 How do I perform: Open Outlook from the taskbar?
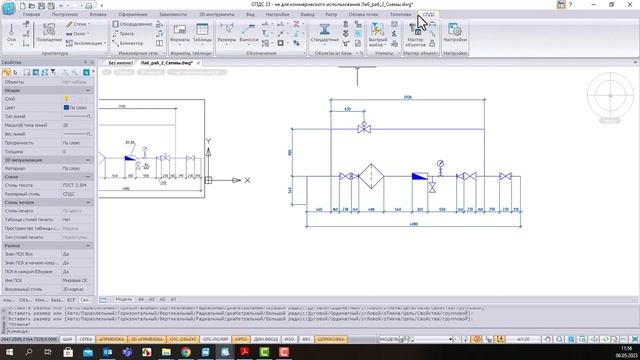pyautogui.click(x=107, y=352)
